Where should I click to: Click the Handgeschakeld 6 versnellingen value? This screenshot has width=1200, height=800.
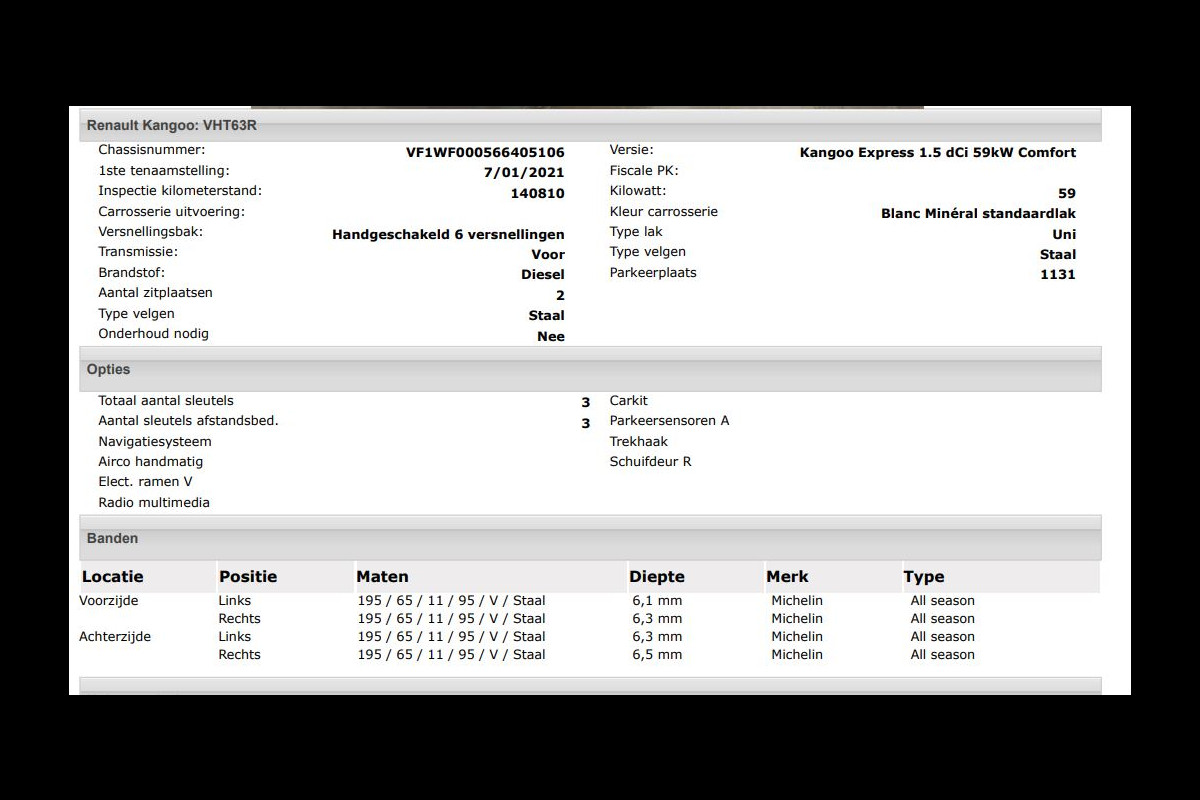coord(448,235)
